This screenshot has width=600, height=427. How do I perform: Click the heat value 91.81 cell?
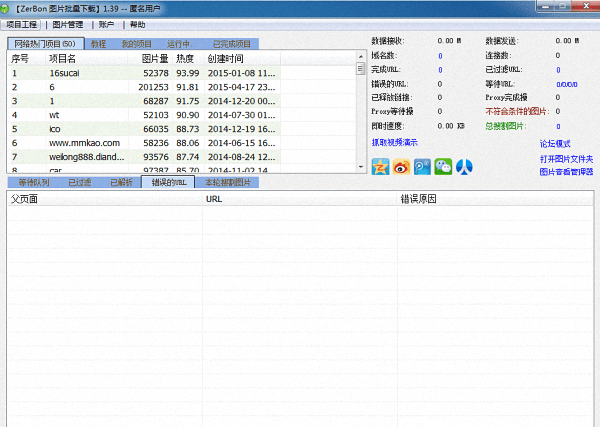[188, 87]
